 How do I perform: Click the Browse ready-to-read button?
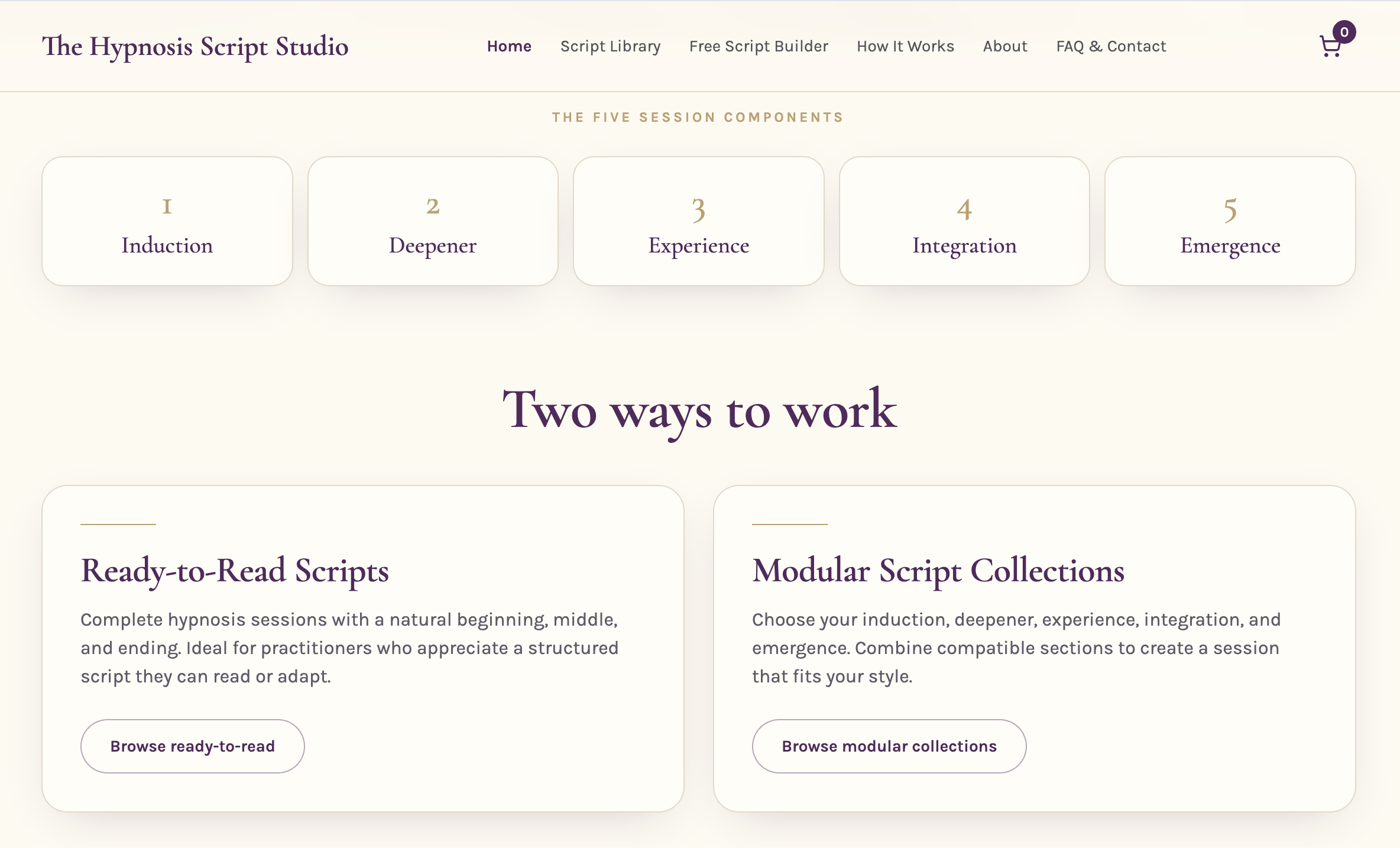click(x=193, y=746)
